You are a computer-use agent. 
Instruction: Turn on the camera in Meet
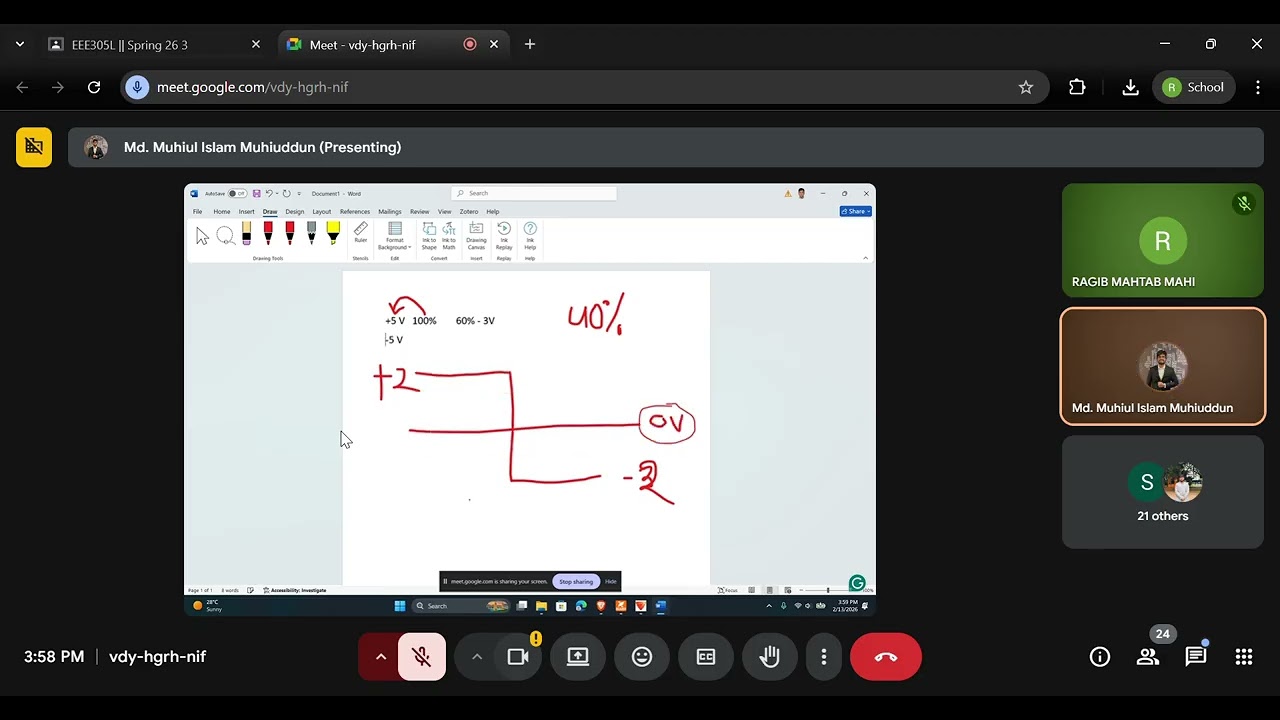point(518,657)
